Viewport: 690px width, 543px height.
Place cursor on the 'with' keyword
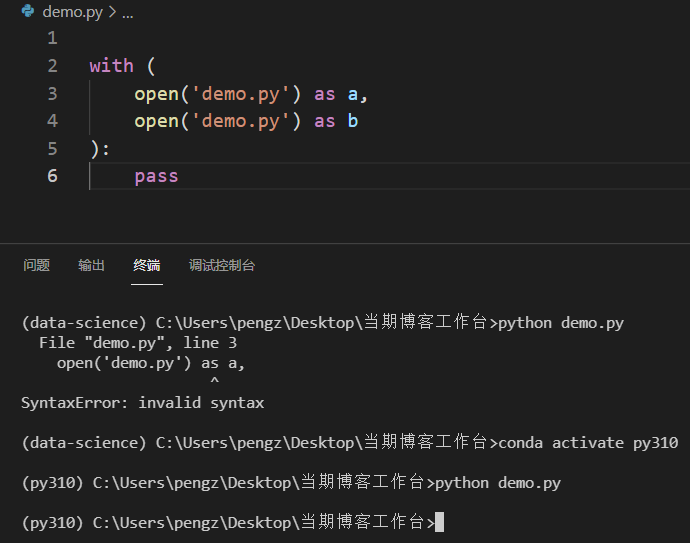[x=111, y=66]
